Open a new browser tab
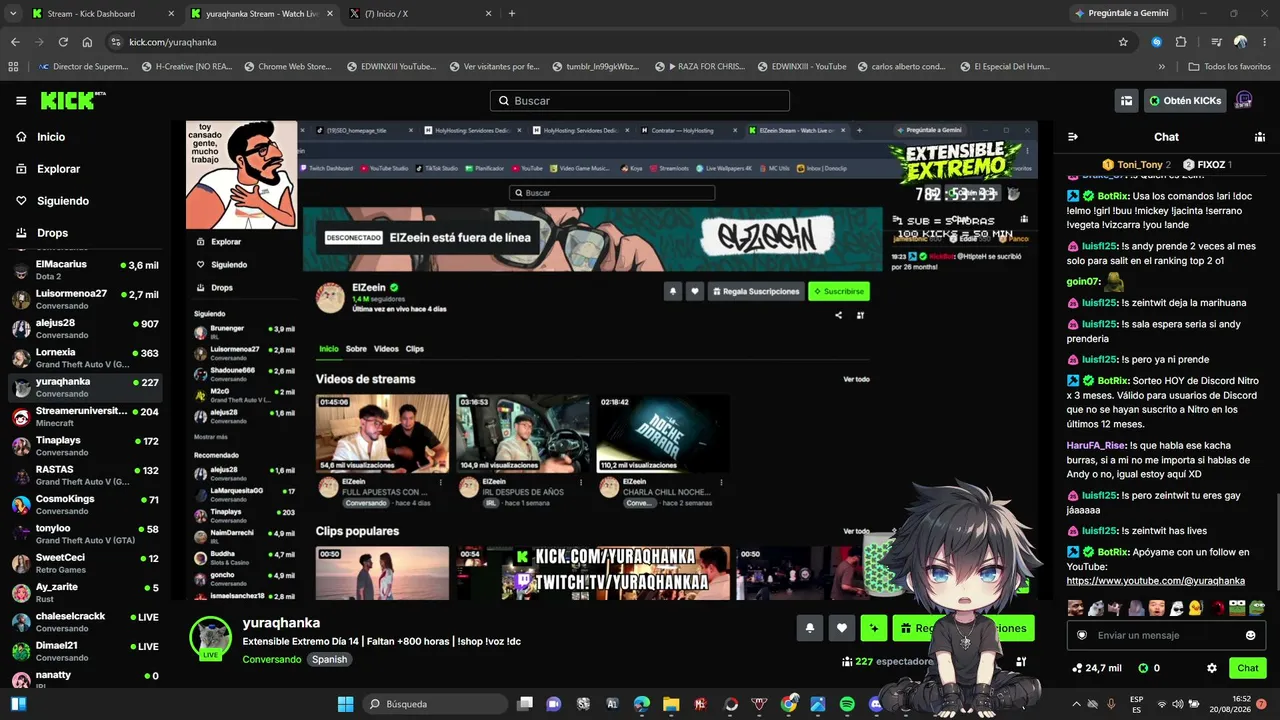This screenshot has height=720, width=1280. 512,14
